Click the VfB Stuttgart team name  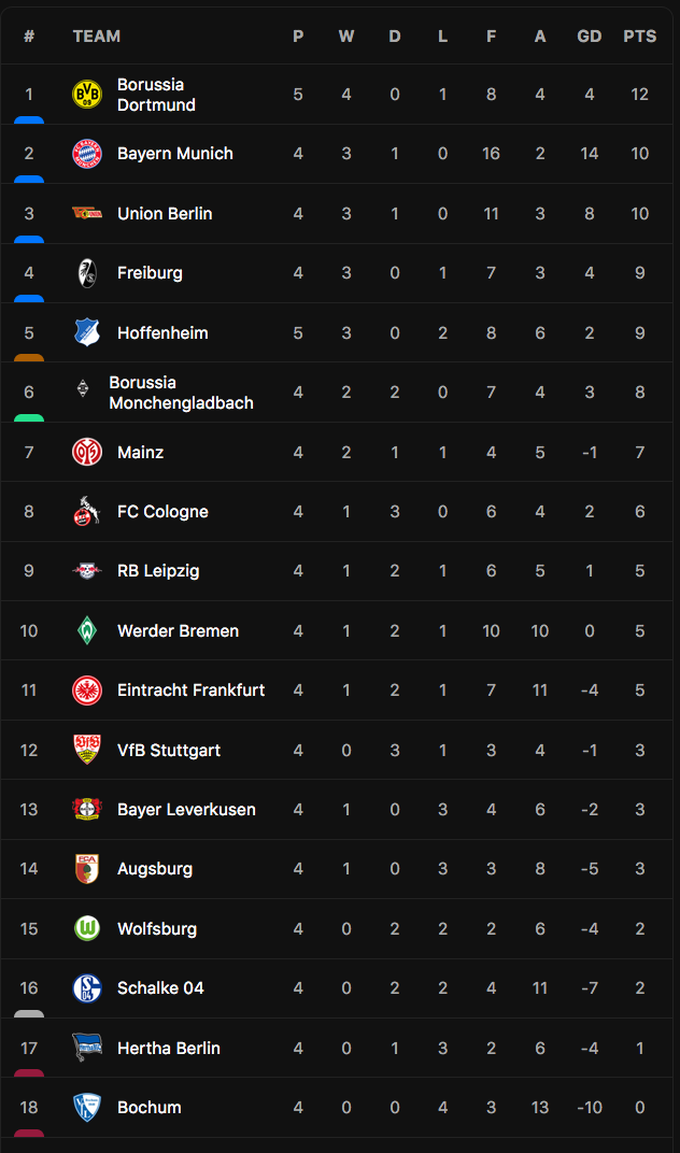169,750
